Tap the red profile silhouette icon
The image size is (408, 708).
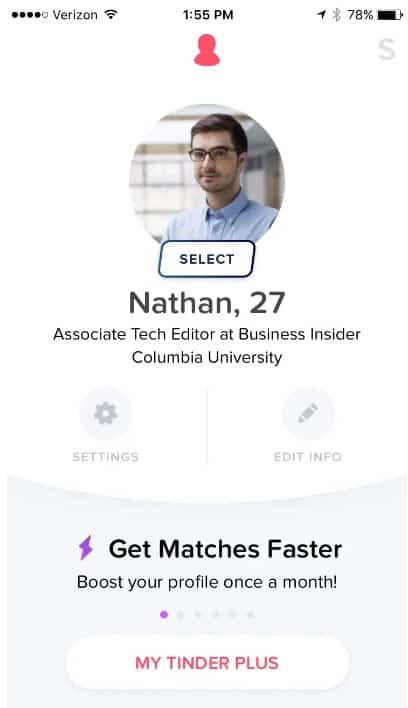tap(207, 50)
